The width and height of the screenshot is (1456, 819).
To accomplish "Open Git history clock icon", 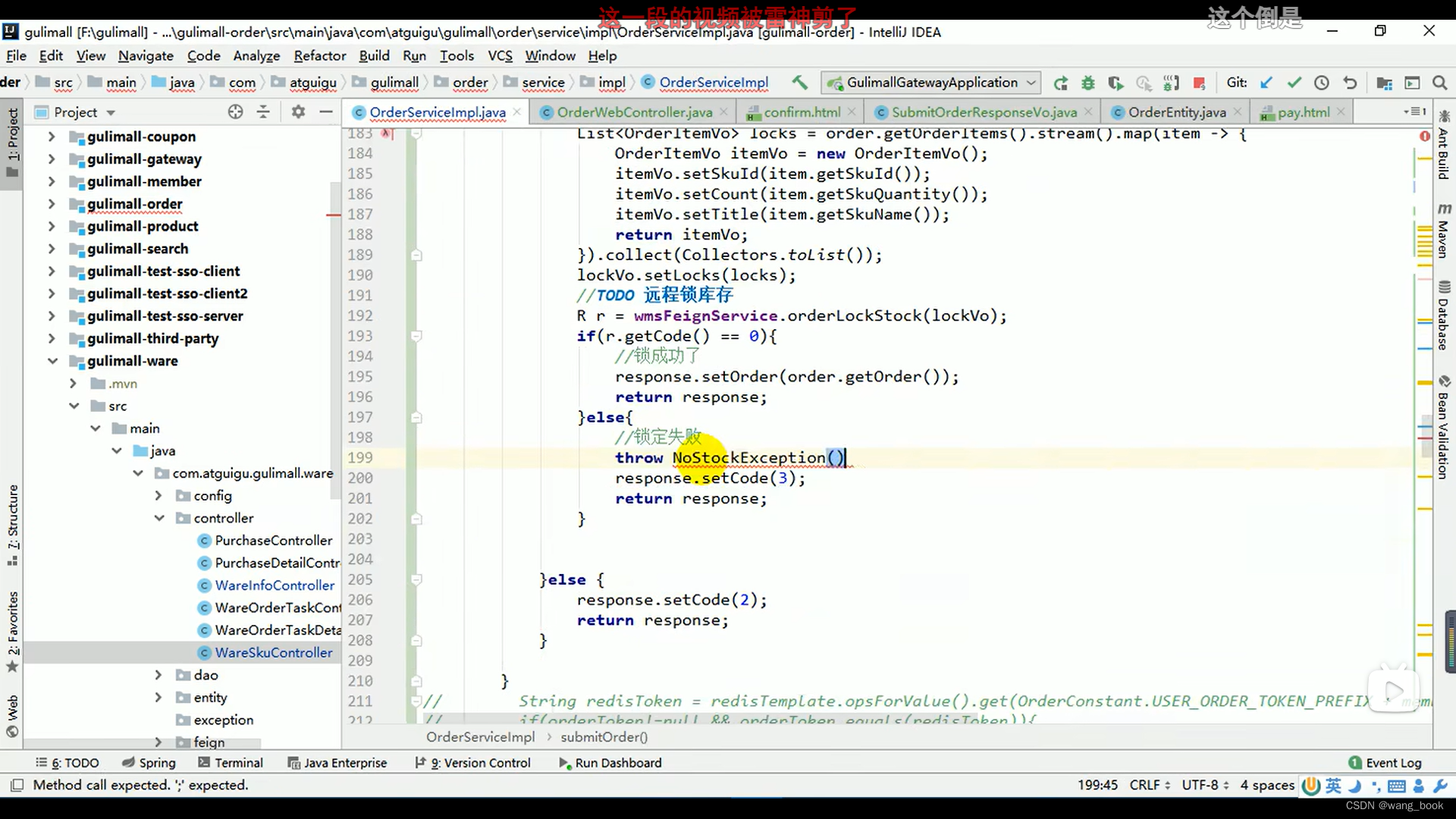I will click(1321, 83).
